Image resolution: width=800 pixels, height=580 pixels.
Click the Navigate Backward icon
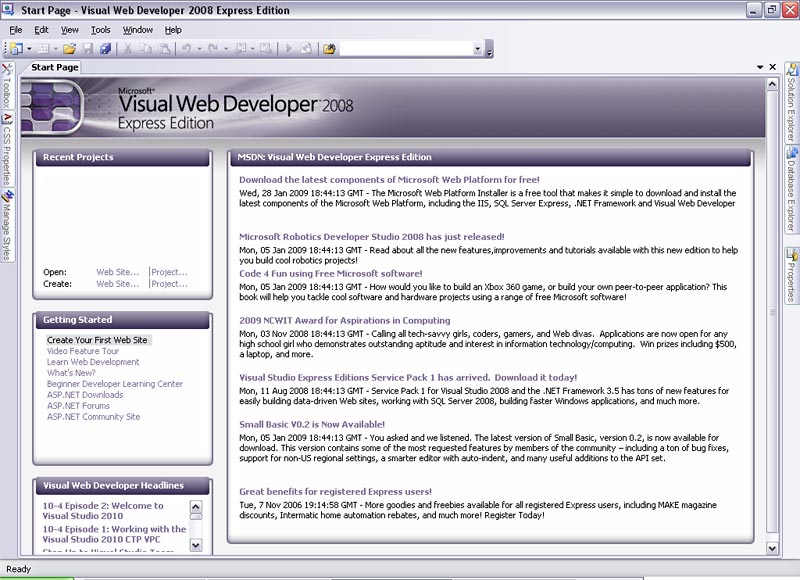pyautogui.click(x=240, y=48)
